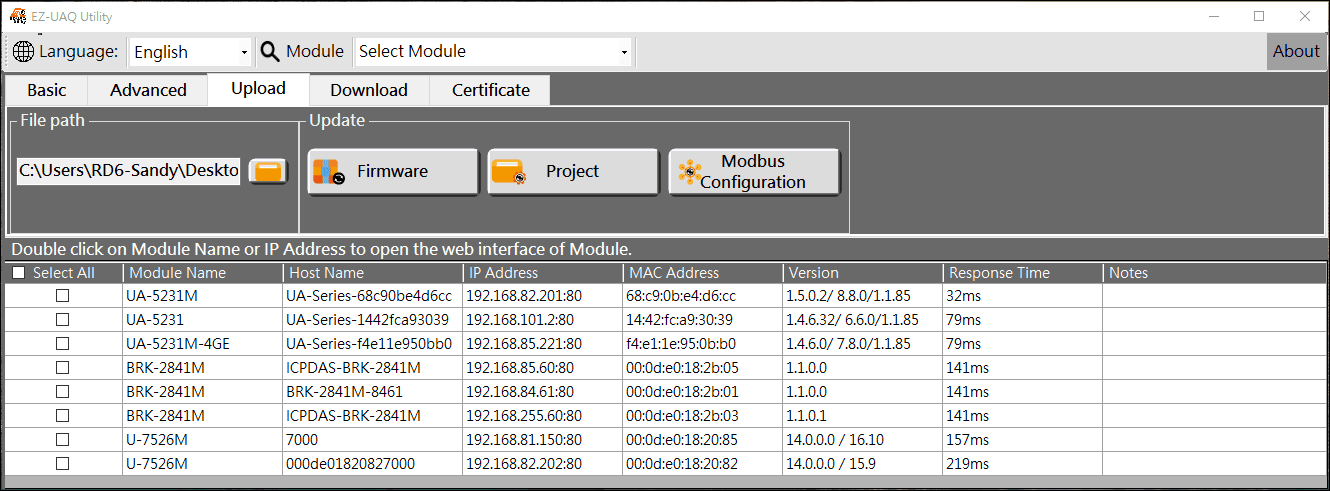This screenshot has width=1330, height=491.
Task: Click the EZ-UAQ app icon in title bar
Action: [17, 16]
